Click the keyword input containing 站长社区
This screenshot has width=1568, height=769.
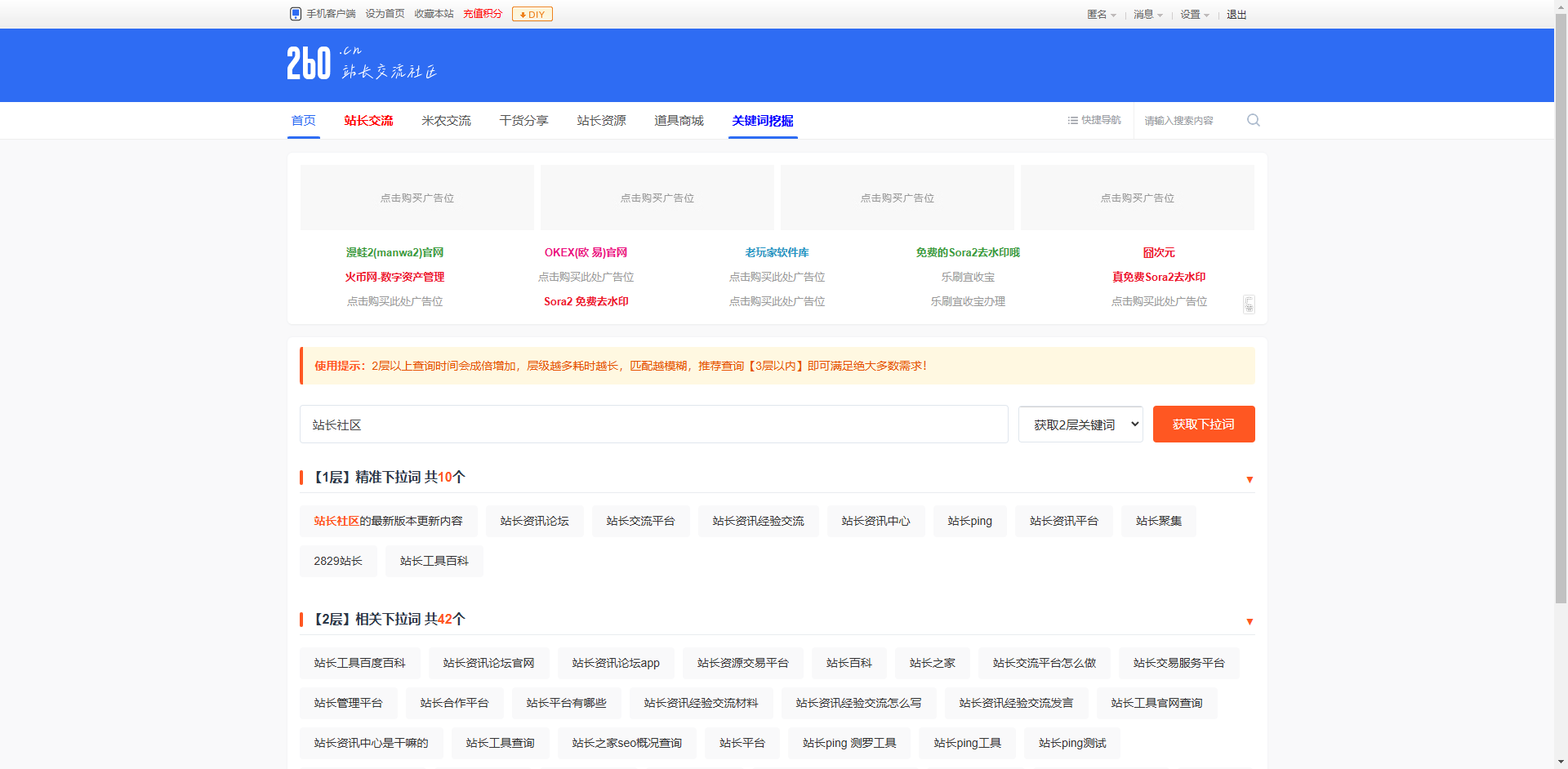click(653, 424)
